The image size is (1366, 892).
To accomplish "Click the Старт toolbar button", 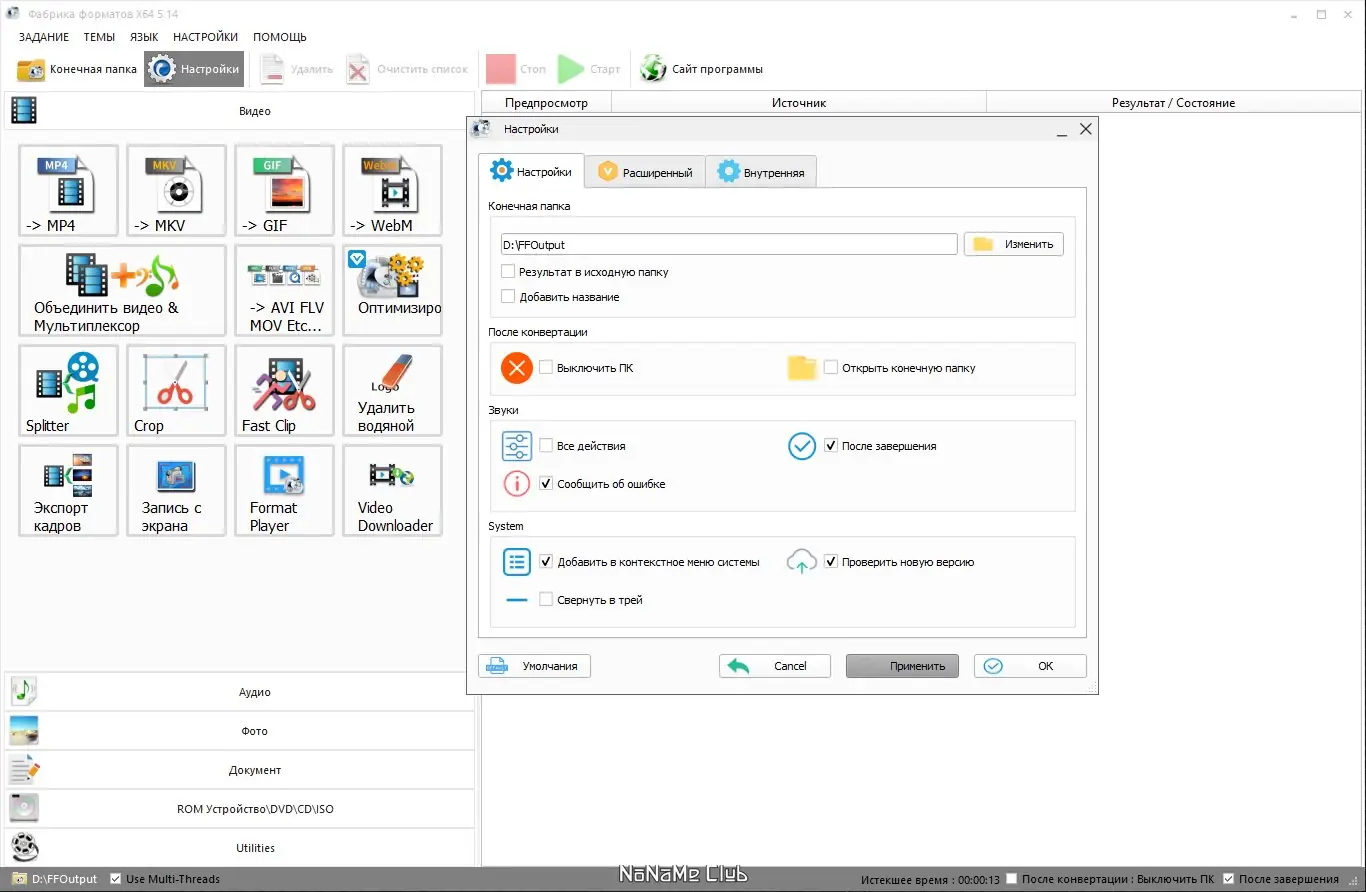I will tap(589, 69).
